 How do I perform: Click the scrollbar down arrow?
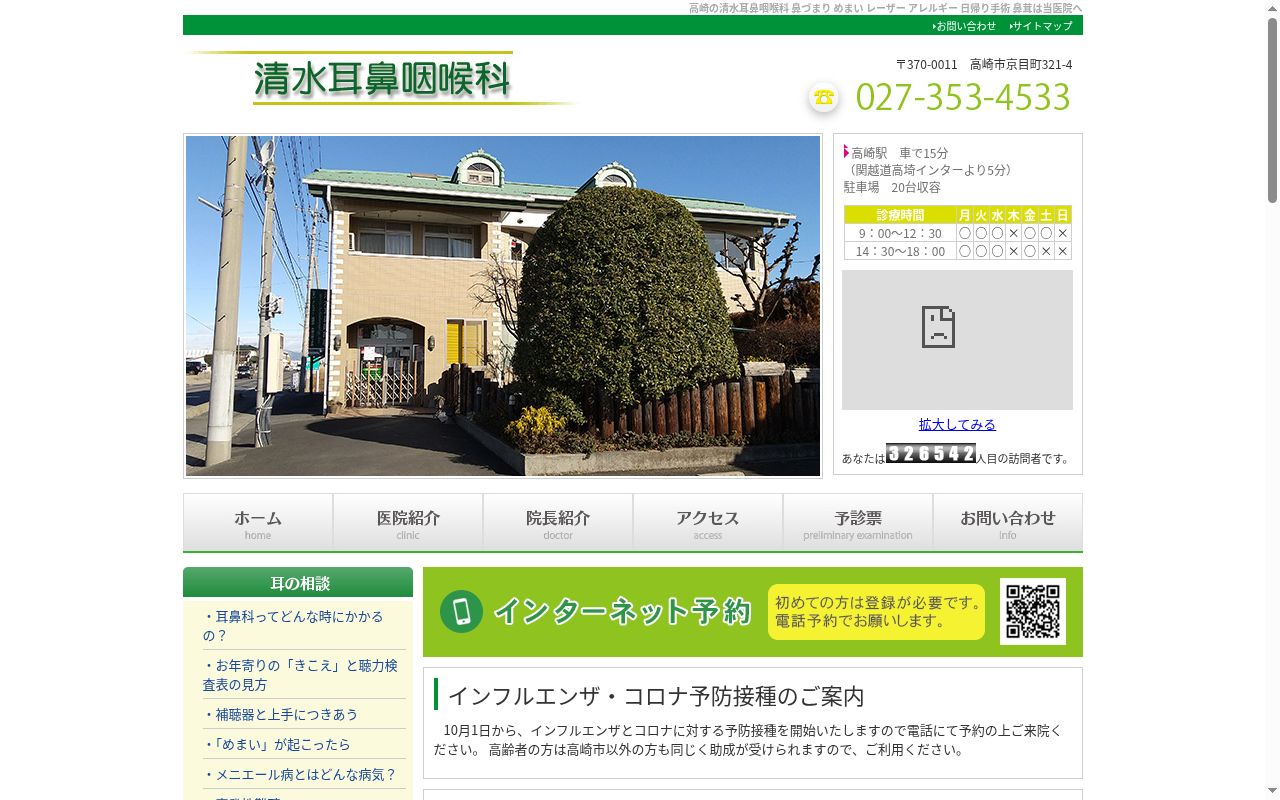tap(1272, 792)
